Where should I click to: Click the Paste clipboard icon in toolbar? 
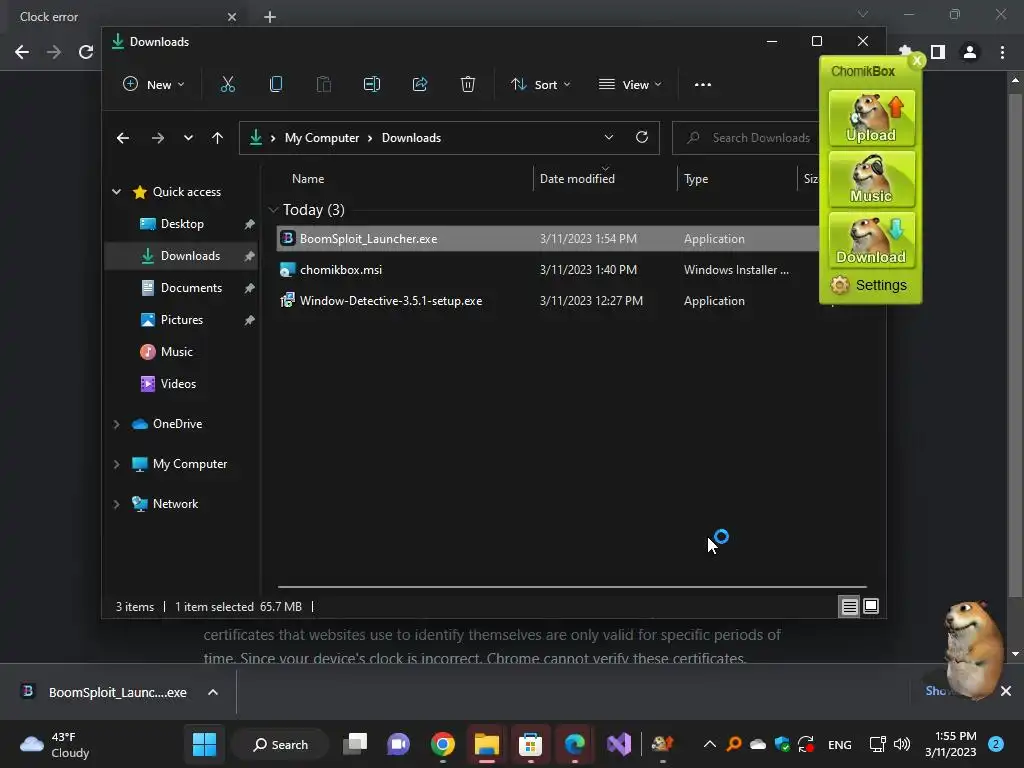coord(324,84)
